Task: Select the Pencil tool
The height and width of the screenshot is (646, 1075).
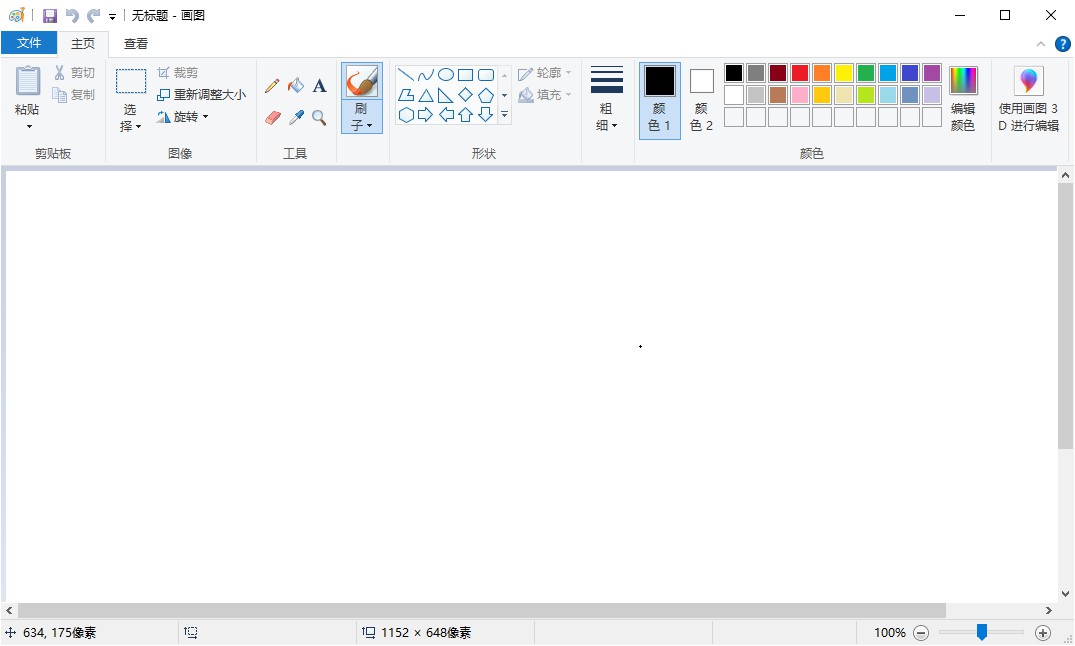Action: click(272, 86)
